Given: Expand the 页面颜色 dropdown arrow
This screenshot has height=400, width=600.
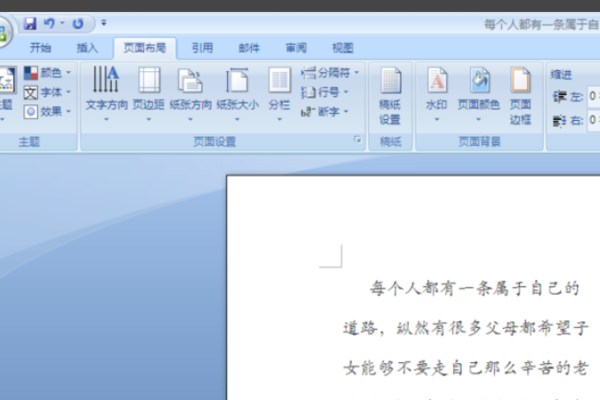Looking at the screenshot, I should pyautogui.click(x=479, y=119).
